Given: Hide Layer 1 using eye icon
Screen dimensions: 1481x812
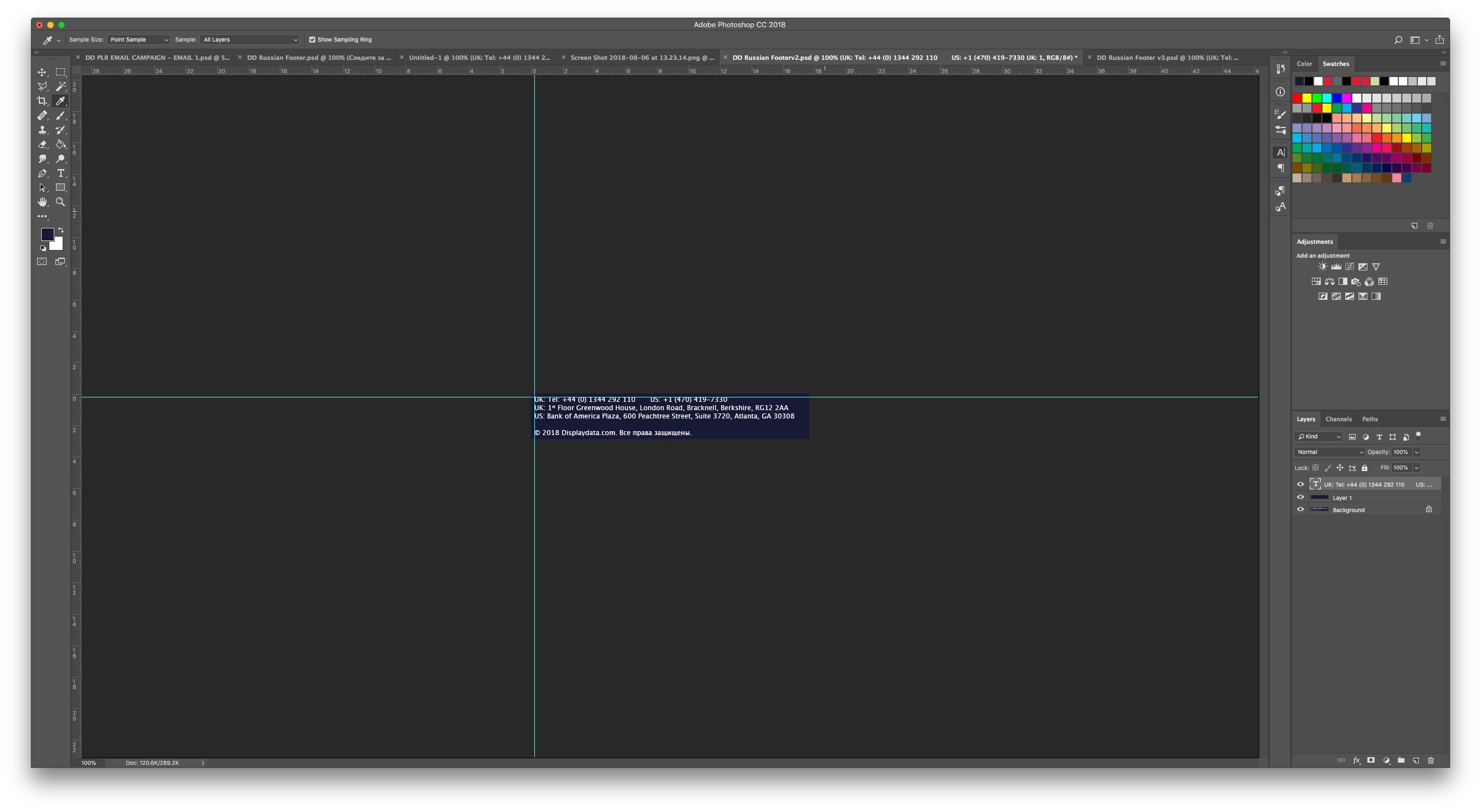Looking at the screenshot, I should tap(1300, 497).
